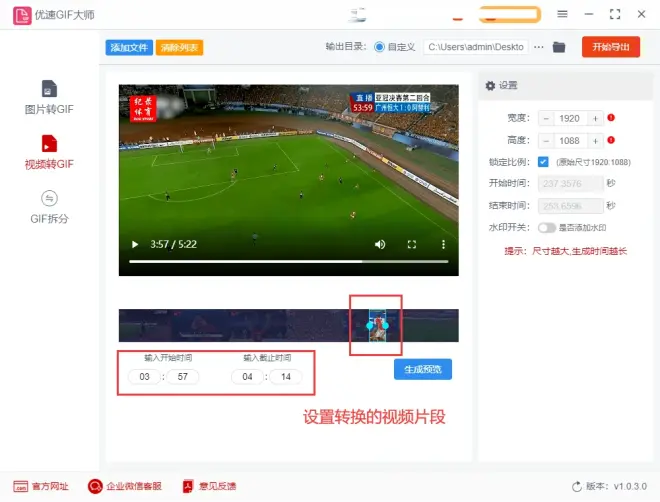
Task: Open the GIF拆分 sidebar tool
Action: click(49, 207)
